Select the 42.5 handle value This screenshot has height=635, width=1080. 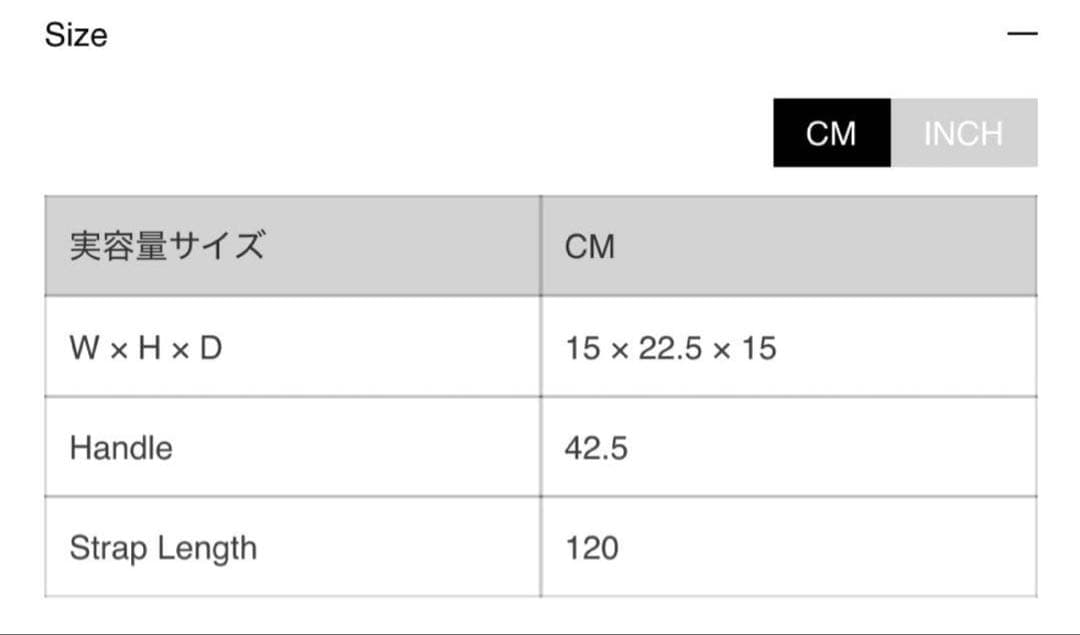(596, 448)
